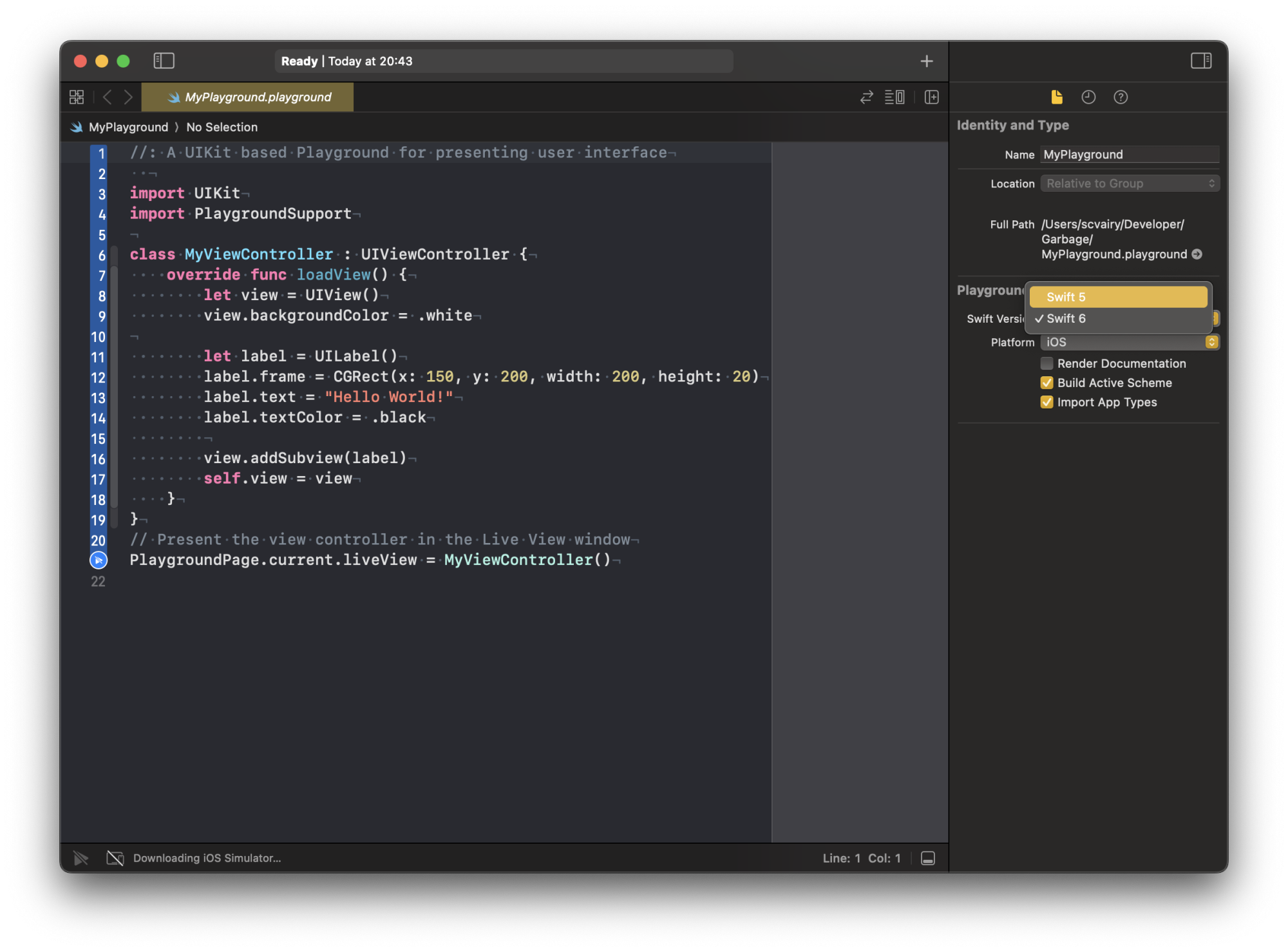The height and width of the screenshot is (952, 1288).
Task: Show the File inspector tab
Action: pyautogui.click(x=1057, y=97)
